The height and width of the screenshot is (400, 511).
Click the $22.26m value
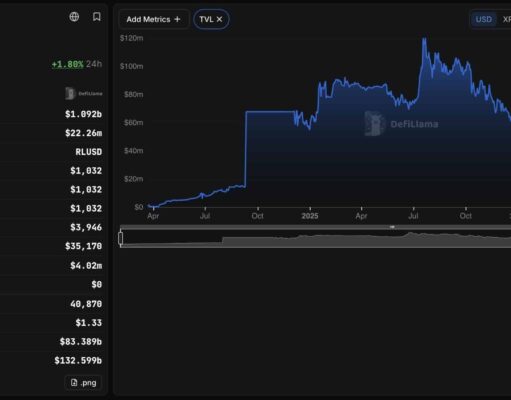point(84,133)
